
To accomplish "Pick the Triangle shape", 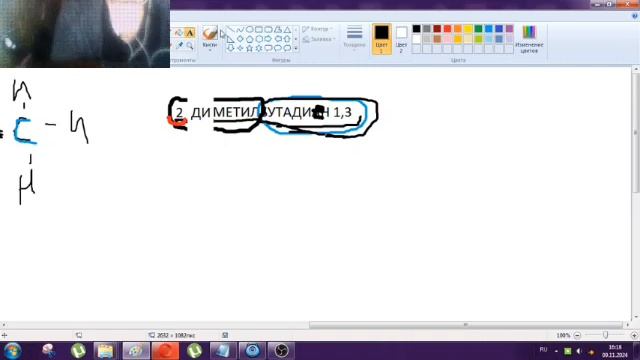I will click(287, 29).
